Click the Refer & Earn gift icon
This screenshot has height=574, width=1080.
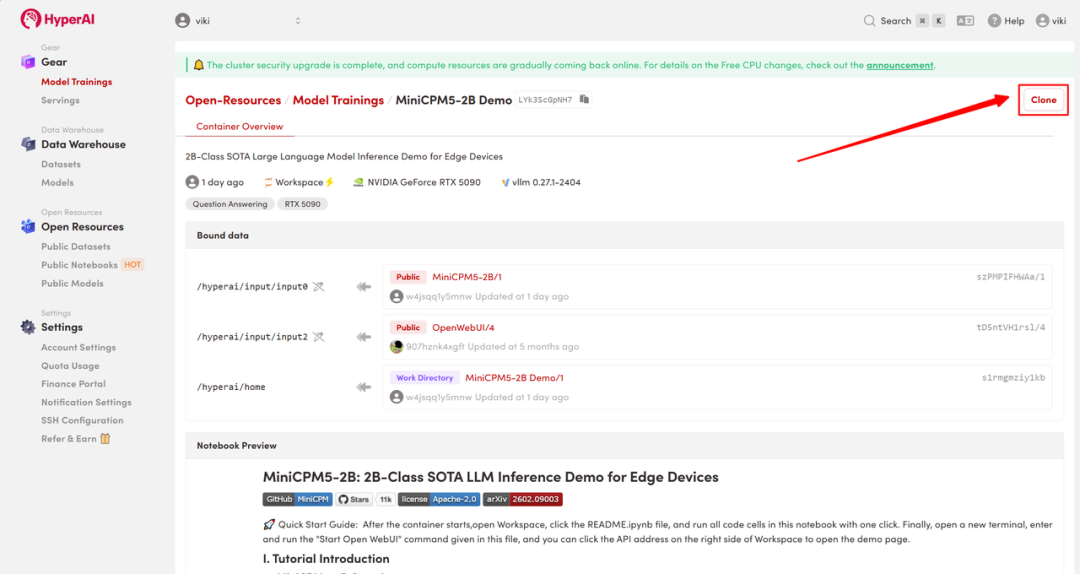(105, 438)
